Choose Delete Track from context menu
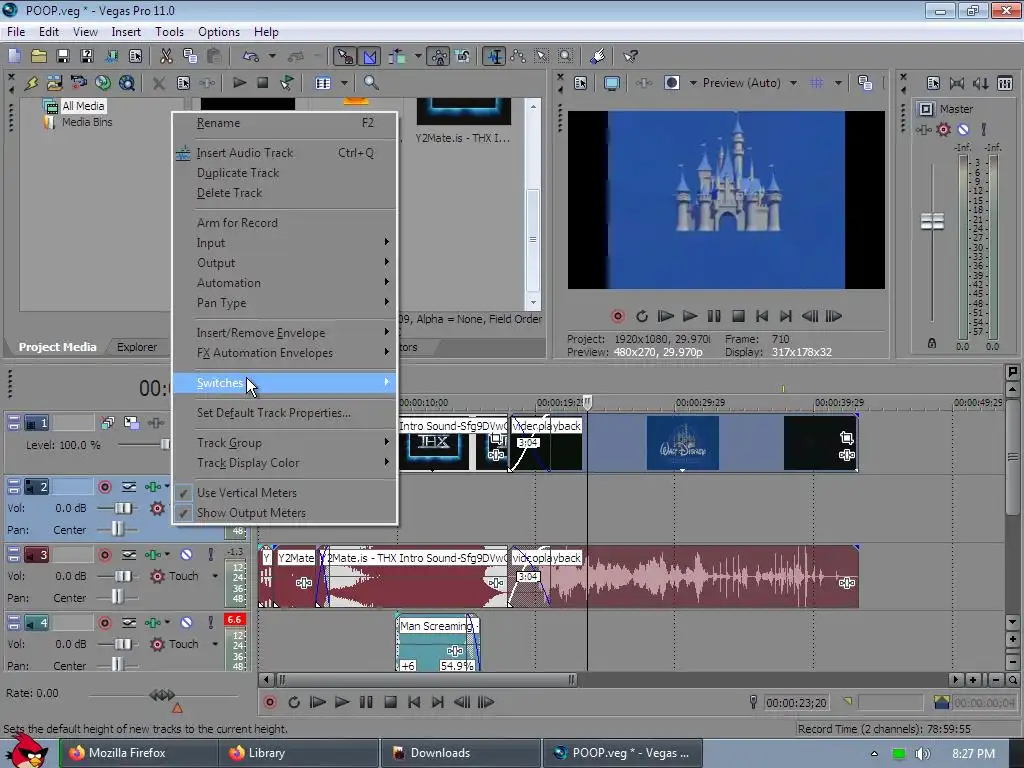The image size is (1024, 768). pyautogui.click(x=285, y=193)
